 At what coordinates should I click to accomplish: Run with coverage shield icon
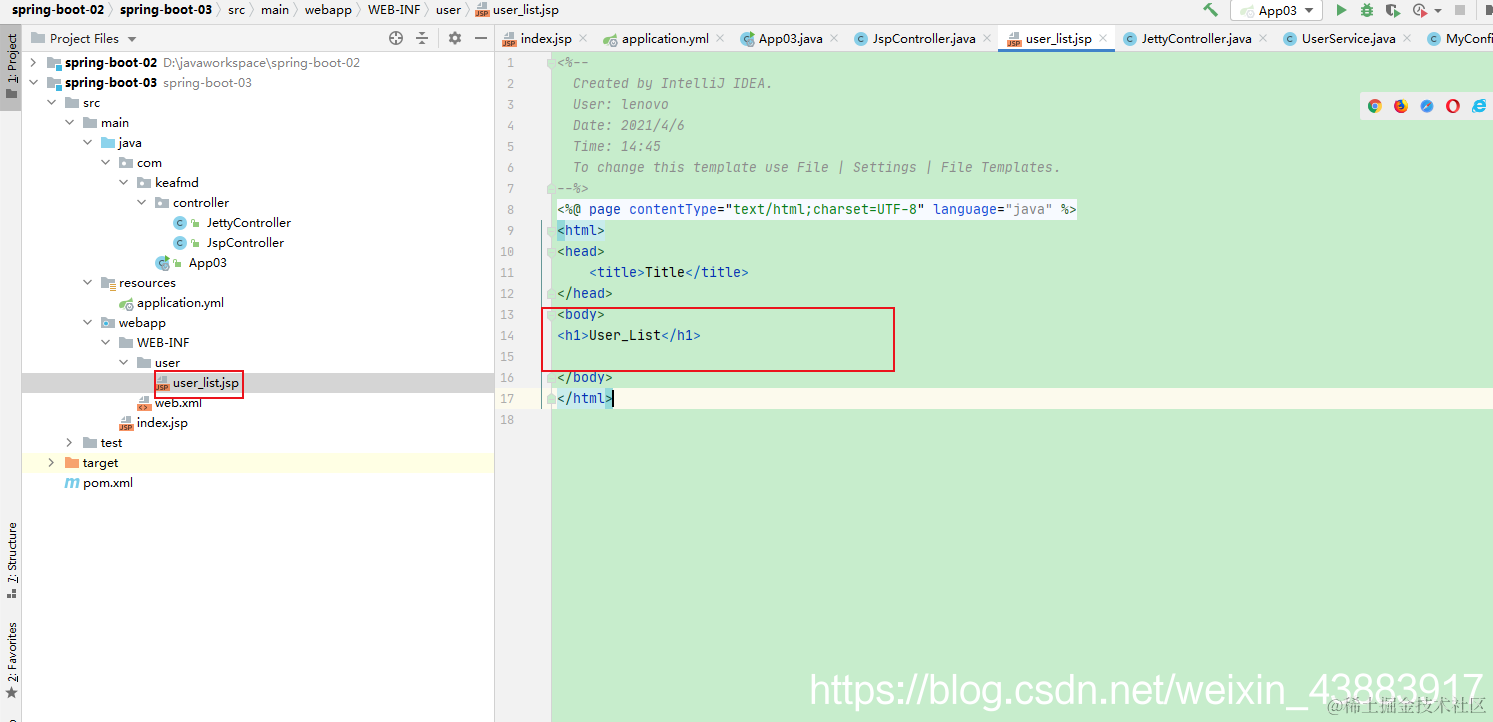[1393, 10]
